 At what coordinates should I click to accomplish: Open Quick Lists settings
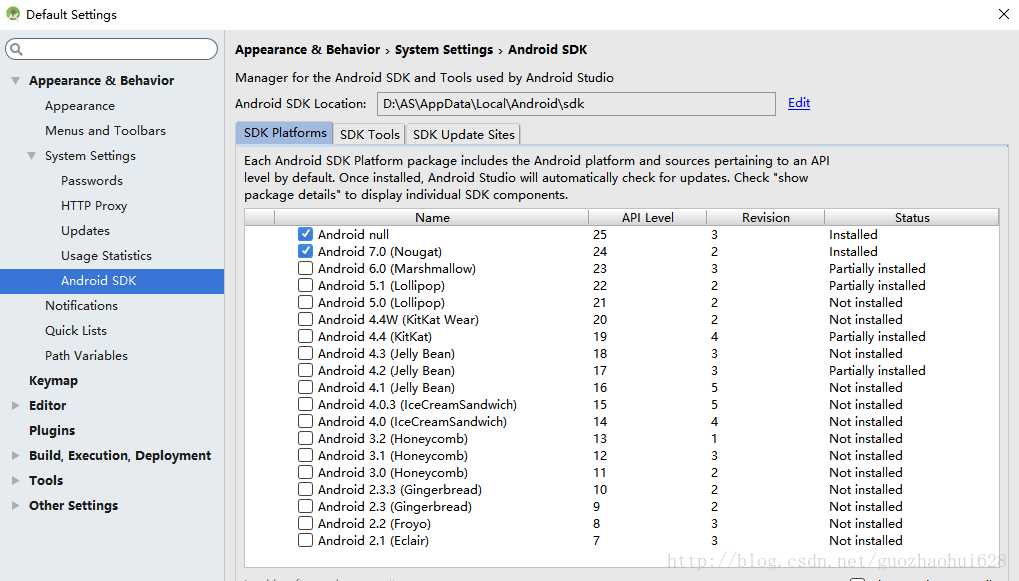(75, 331)
